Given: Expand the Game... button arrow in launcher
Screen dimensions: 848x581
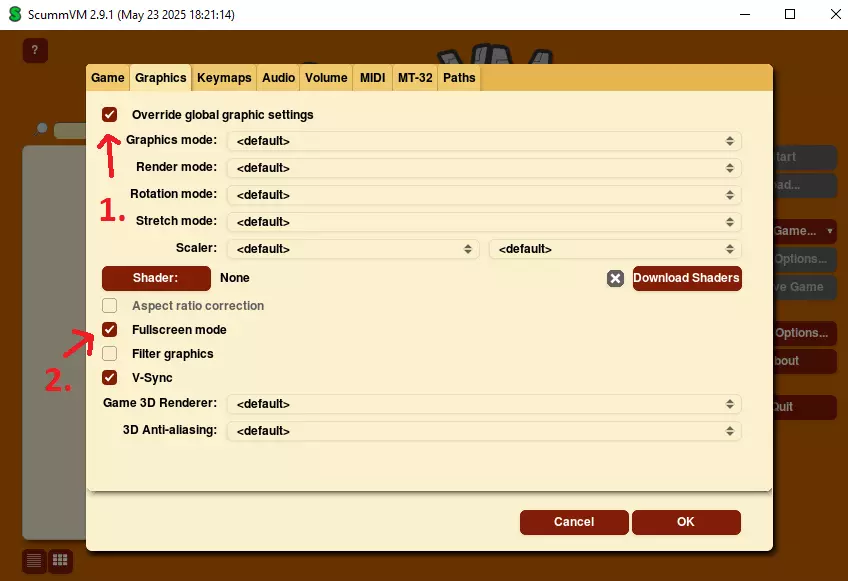Looking at the screenshot, I should pos(830,231).
